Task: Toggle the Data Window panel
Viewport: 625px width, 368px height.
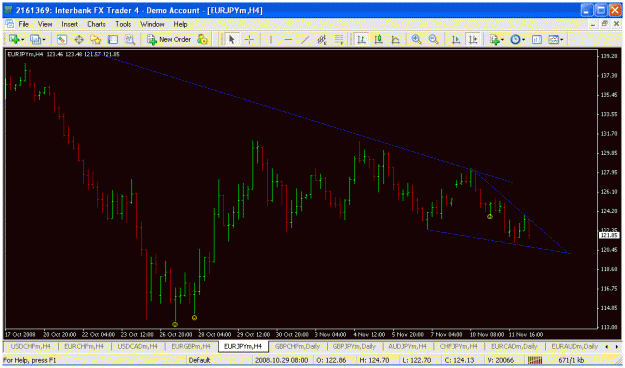Action: click(79, 39)
